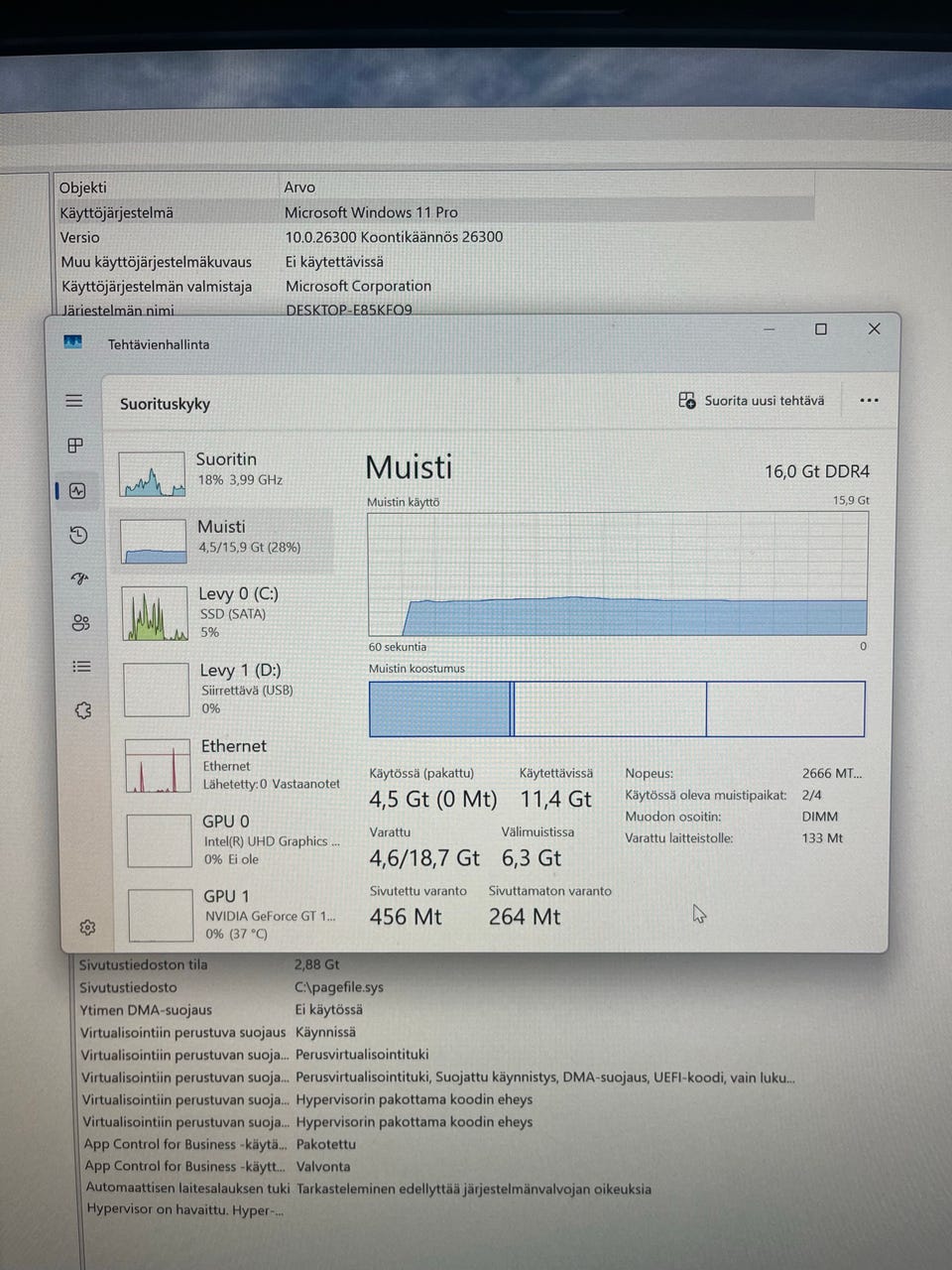The width and height of the screenshot is (952, 1270).
Task: Click the '4,5 Gt (0 Mt)' in-use value
Action: [x=433, y=800]
